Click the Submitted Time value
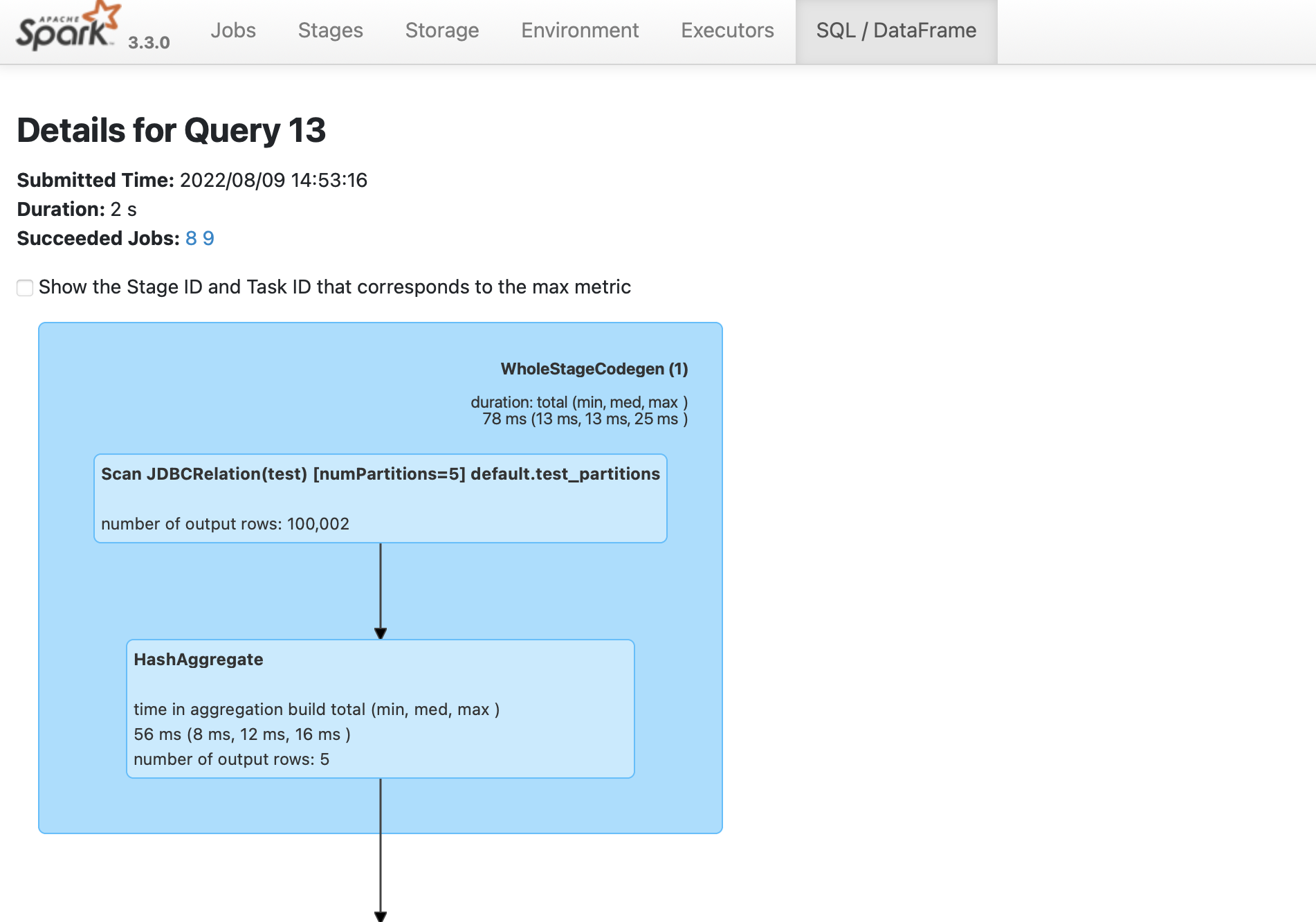The image size is (1316, 922). point(273,180)
